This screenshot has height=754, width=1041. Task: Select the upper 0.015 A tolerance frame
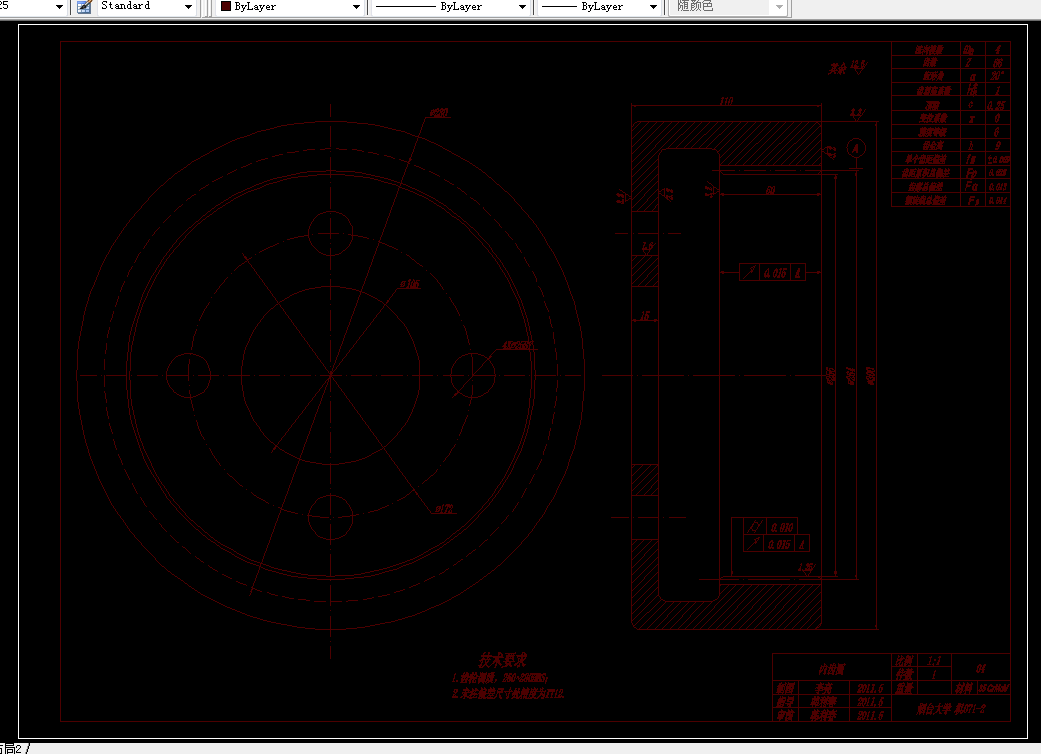(x=772, y=272)
